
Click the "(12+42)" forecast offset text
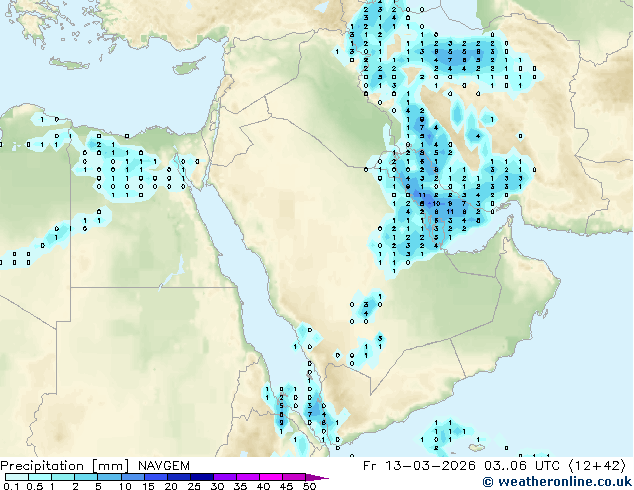[x=597, y=466]
